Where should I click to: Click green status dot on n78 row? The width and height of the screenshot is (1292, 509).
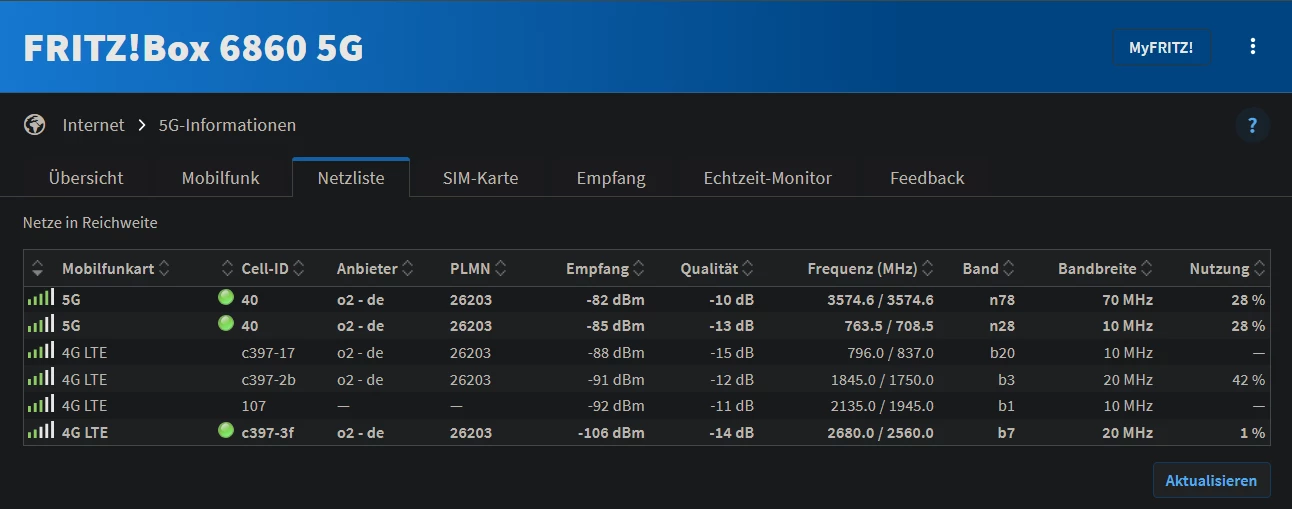coord(226,298)
